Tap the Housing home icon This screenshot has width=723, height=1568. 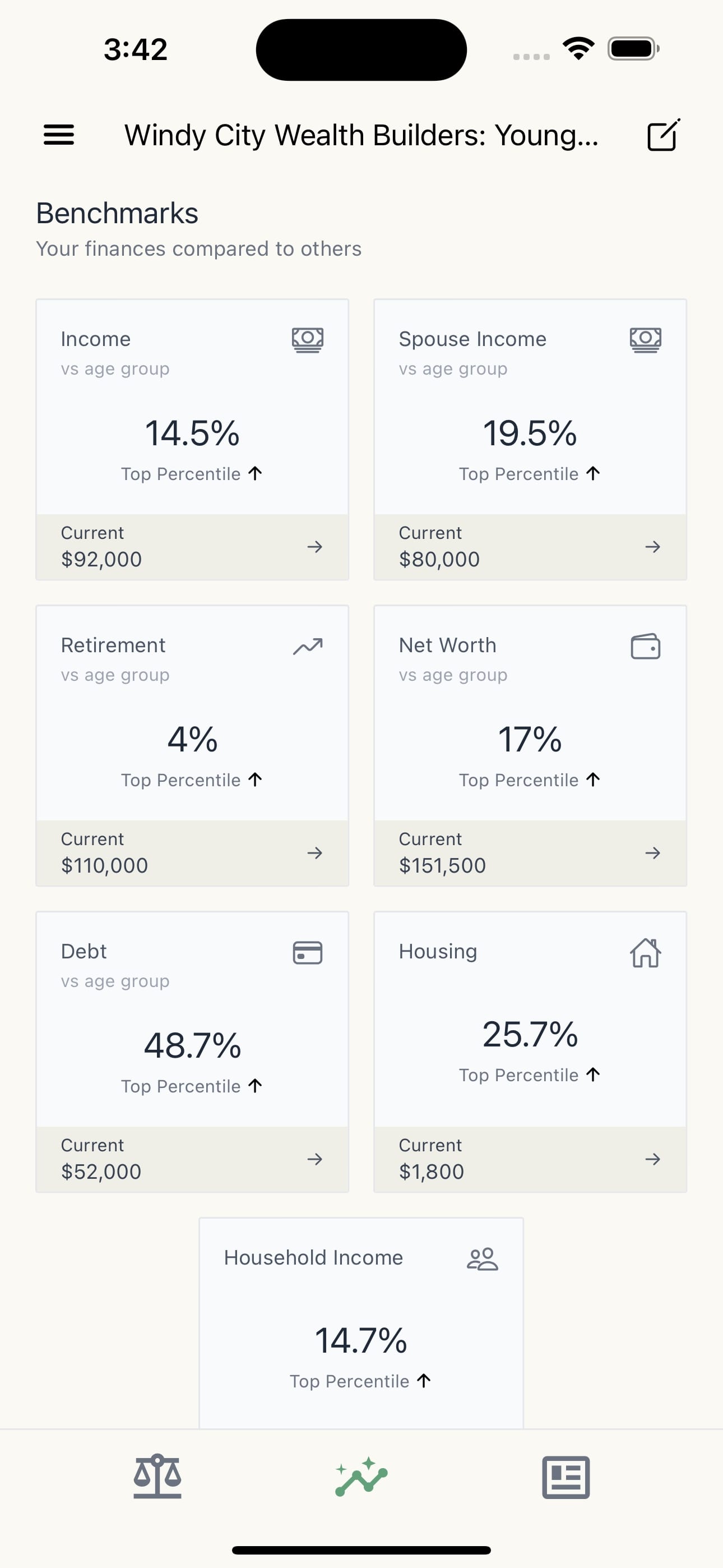(645, 953)
